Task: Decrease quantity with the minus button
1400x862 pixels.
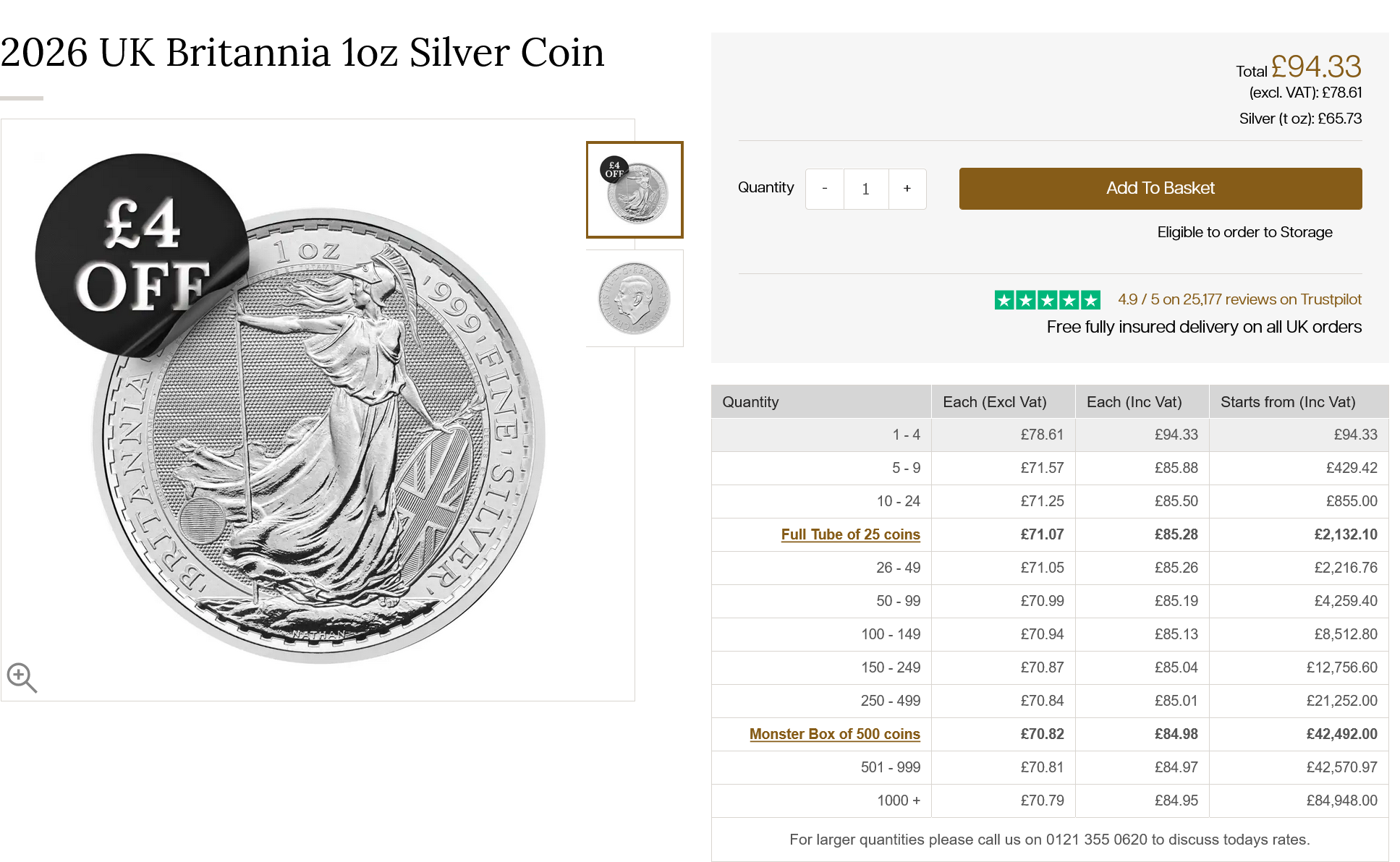Action: 825,189
